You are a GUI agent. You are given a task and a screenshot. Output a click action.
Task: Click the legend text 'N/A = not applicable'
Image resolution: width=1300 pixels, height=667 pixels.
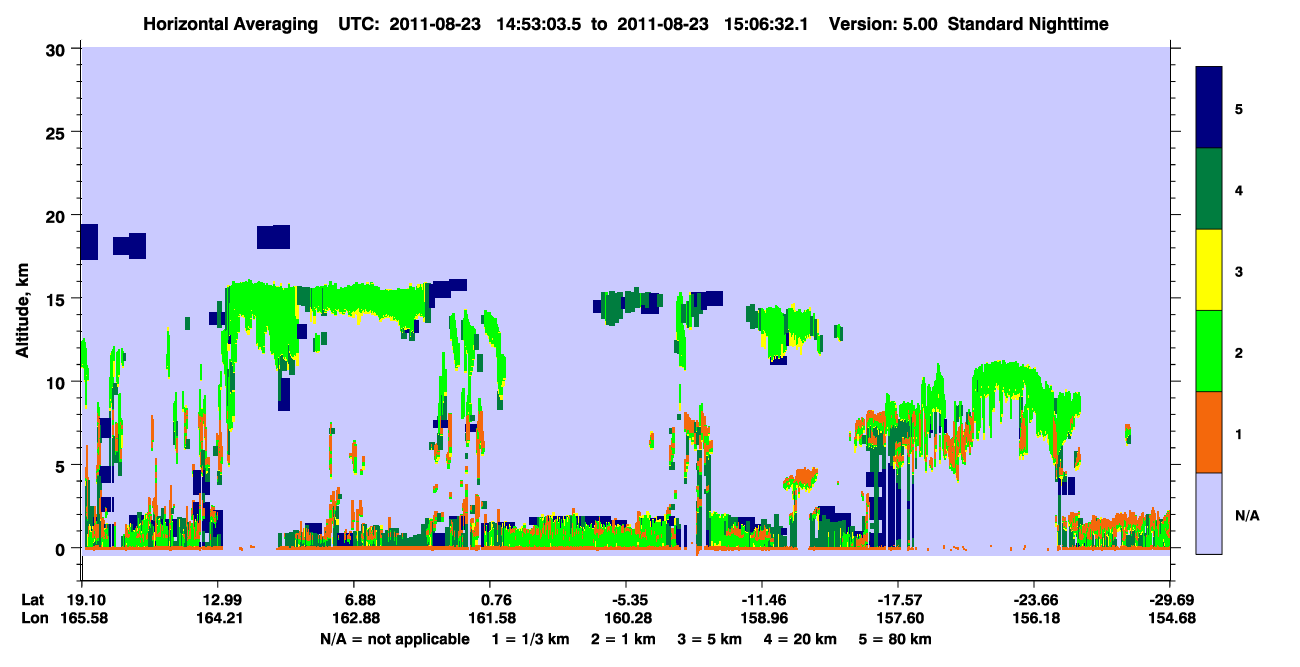[x=394, y=639]
